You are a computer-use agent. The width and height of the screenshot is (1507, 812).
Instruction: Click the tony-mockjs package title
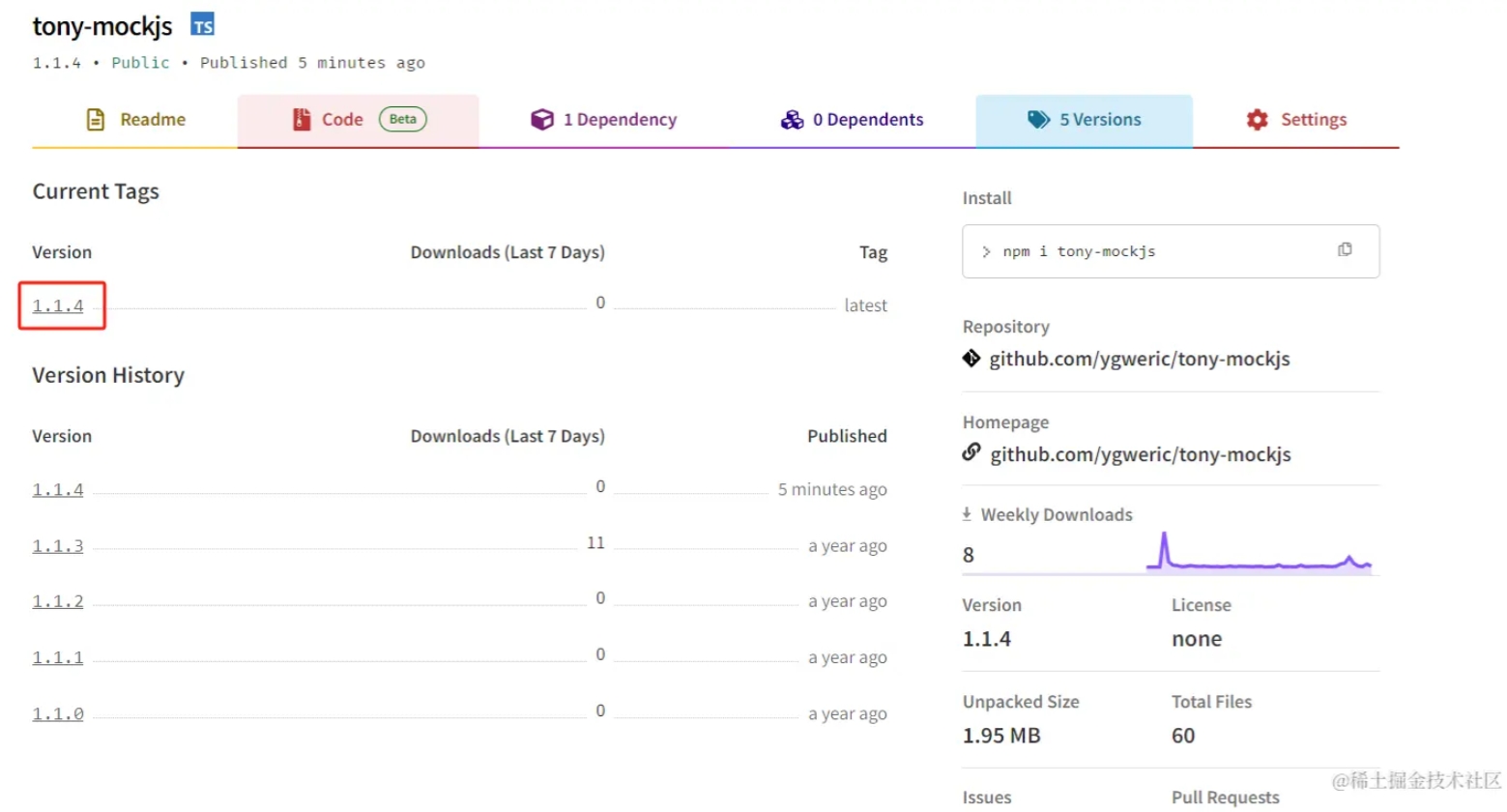(102, 26)
